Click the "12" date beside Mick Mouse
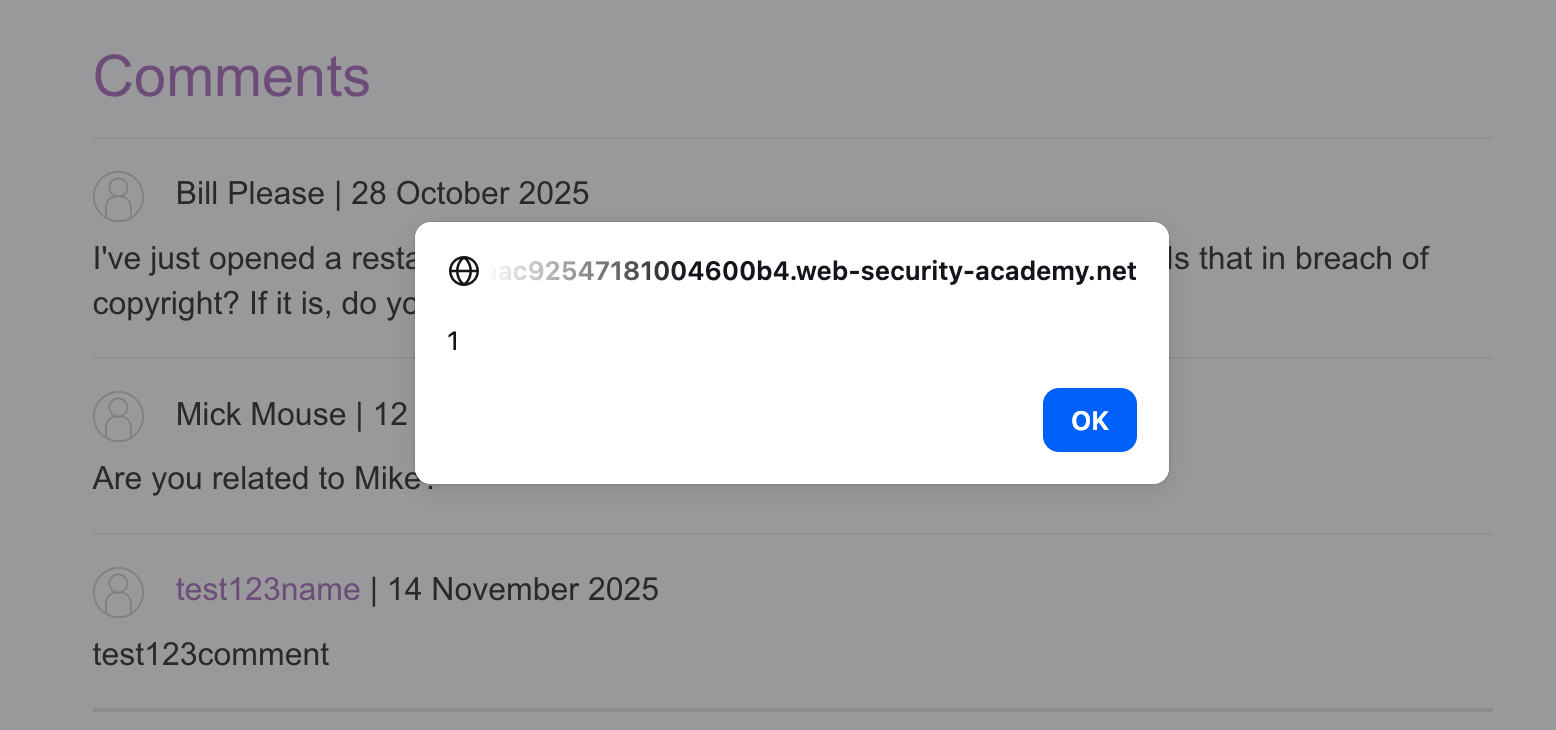 click(390, 414)
